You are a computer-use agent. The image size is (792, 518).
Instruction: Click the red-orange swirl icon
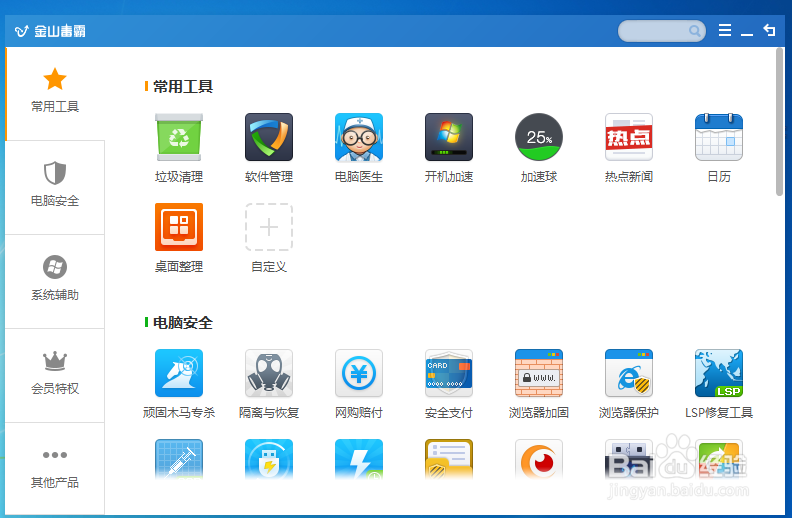538,459
